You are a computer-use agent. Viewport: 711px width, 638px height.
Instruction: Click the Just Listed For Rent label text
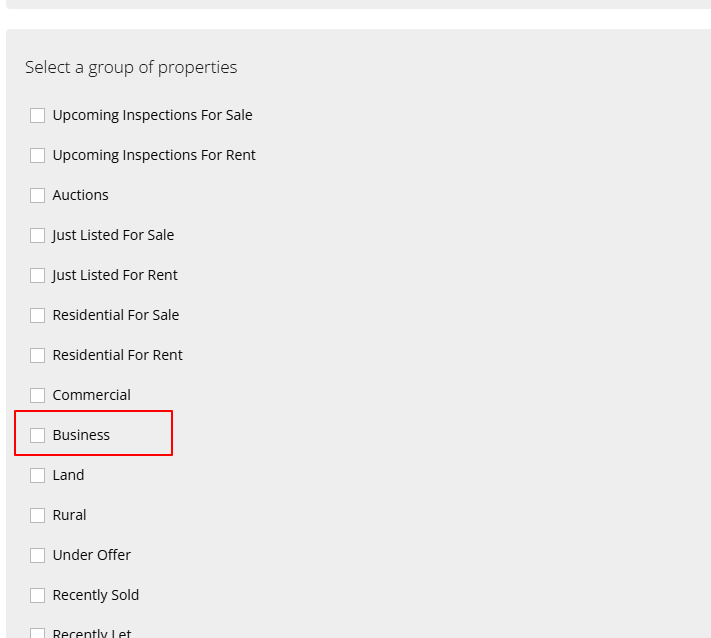(114, 275)
